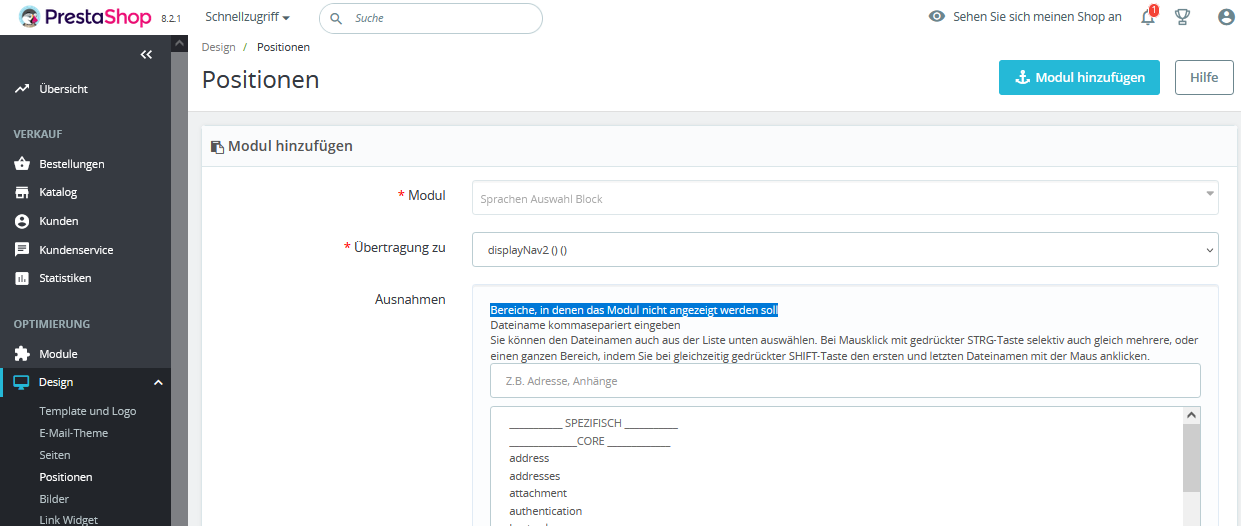1241x526 pixels.
Task: Select the 'authentication' entry in file list
Action: [545, 511]
